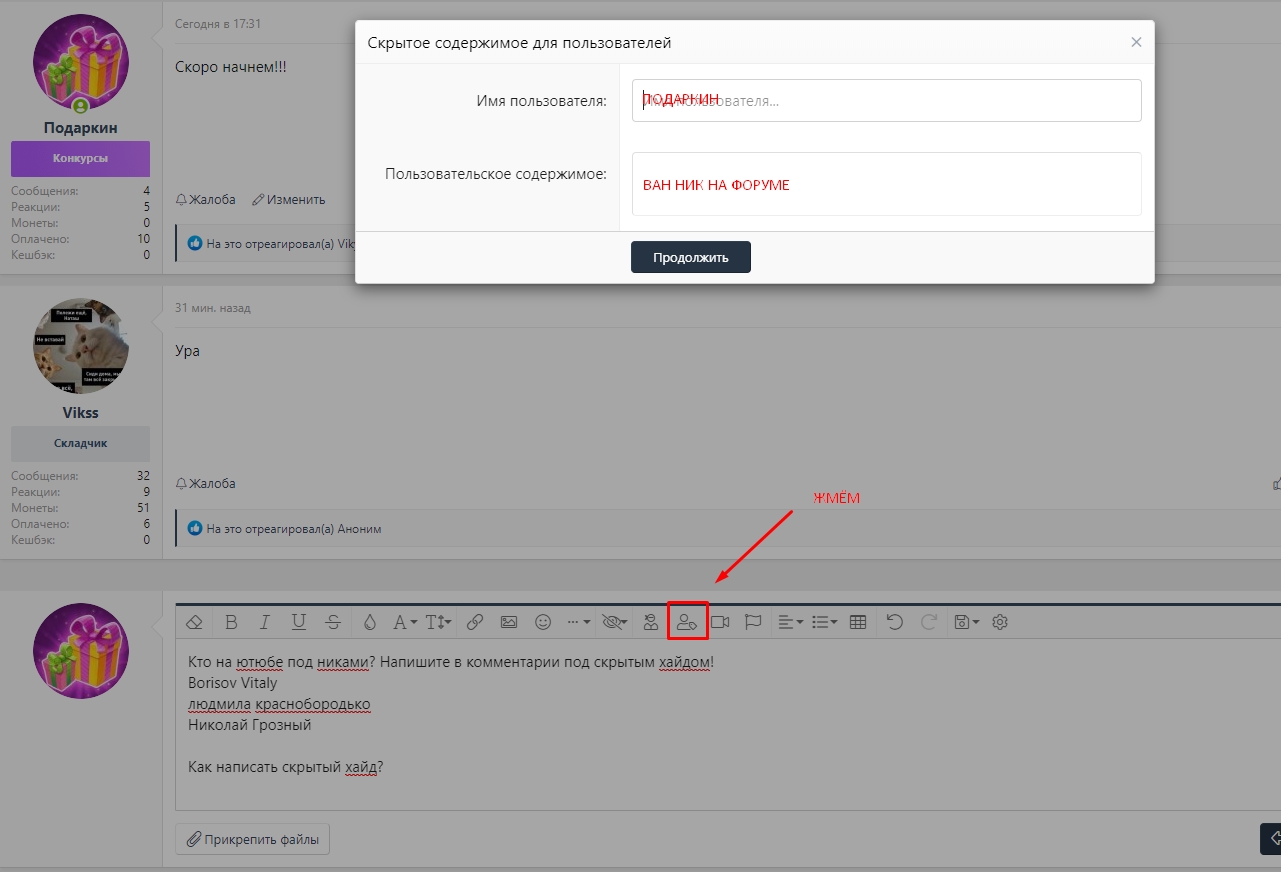Click the Имя пользователя input field

point(886,101)
